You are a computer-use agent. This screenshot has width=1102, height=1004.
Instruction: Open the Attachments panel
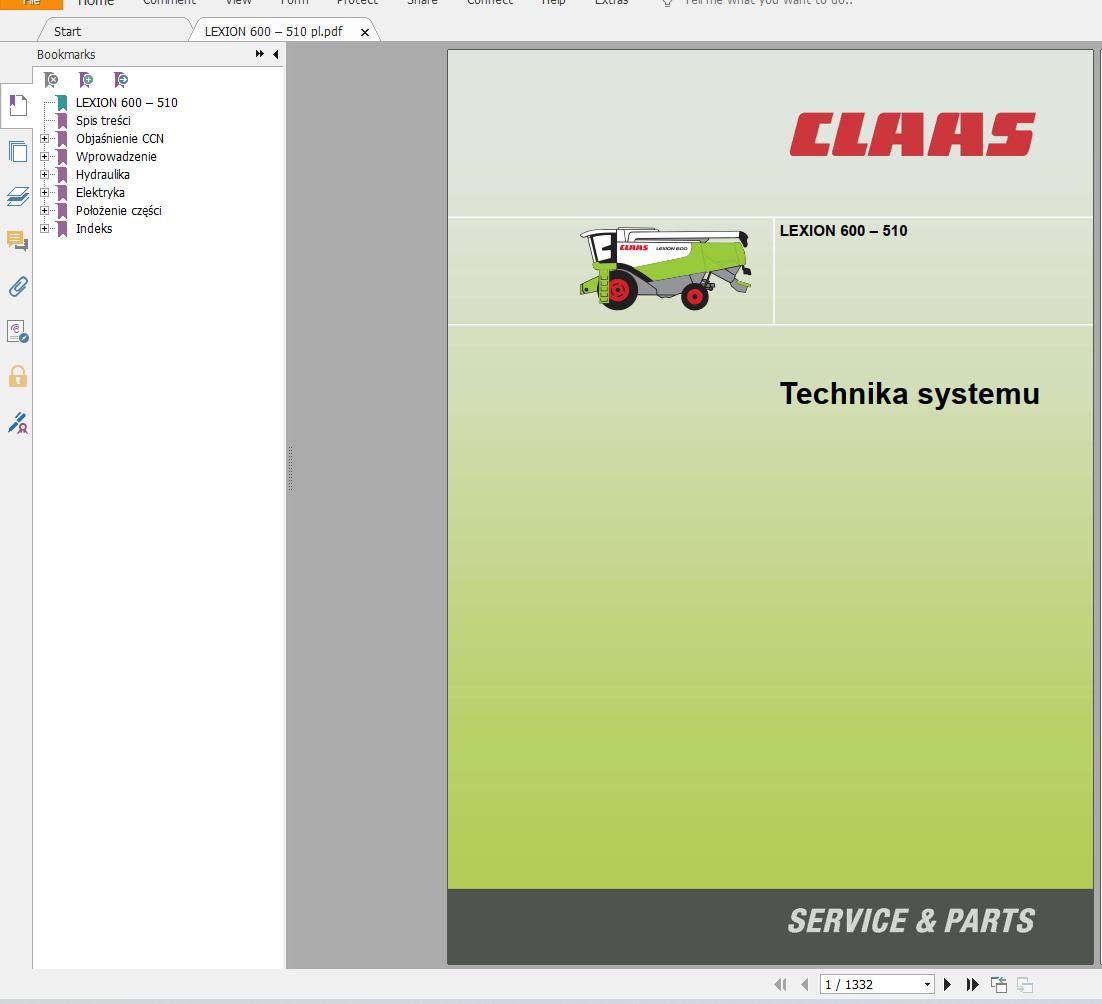(x=17, y=287)
